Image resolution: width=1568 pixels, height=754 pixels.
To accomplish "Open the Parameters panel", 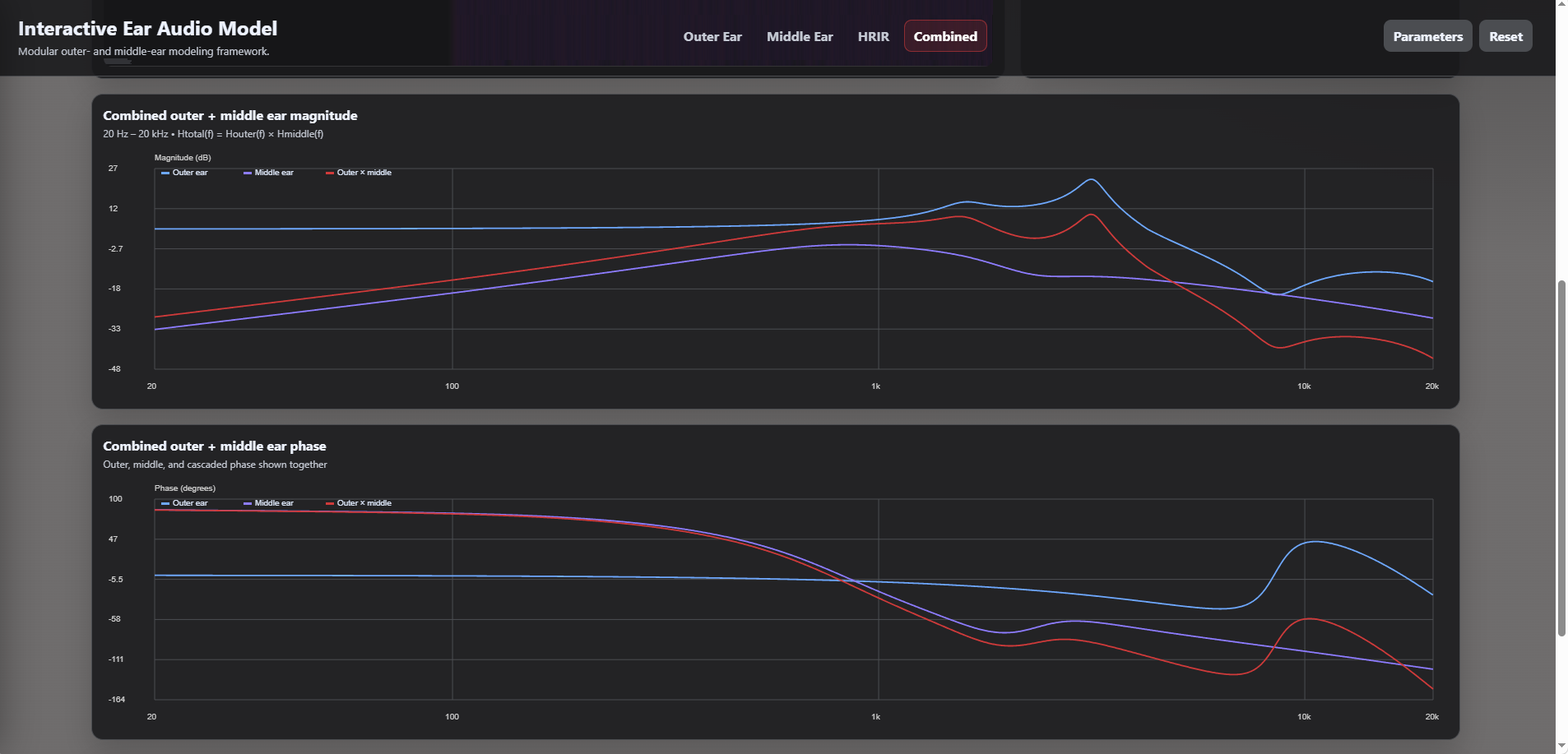I will (x=1427, y=36).
